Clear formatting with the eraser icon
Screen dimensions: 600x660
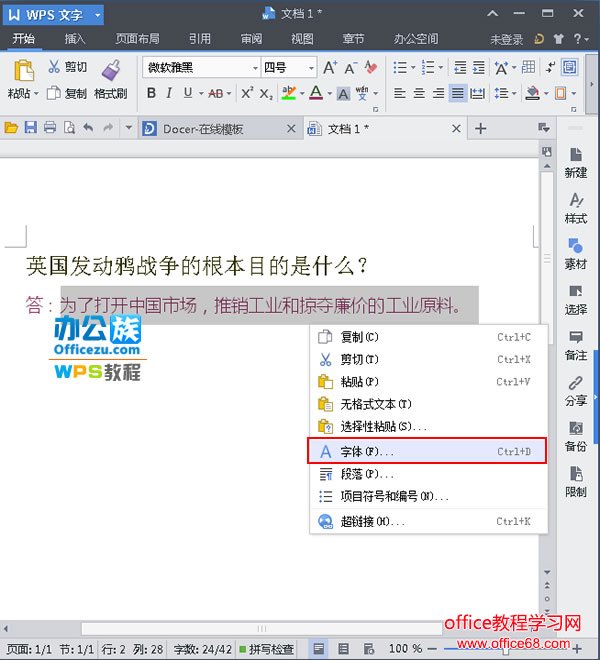pyautogui.click(x=371, y=67)
